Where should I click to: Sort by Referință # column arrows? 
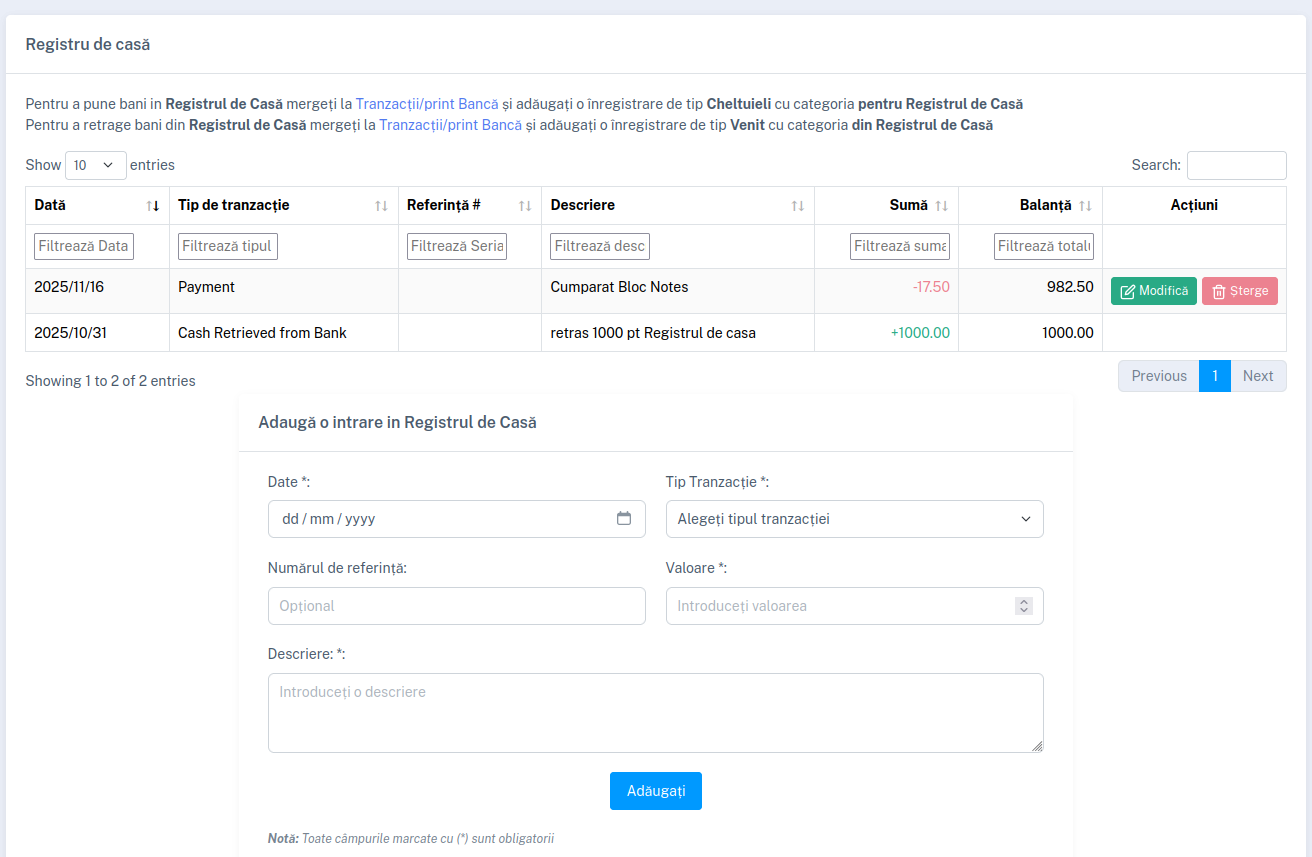(x=525, y=205)
